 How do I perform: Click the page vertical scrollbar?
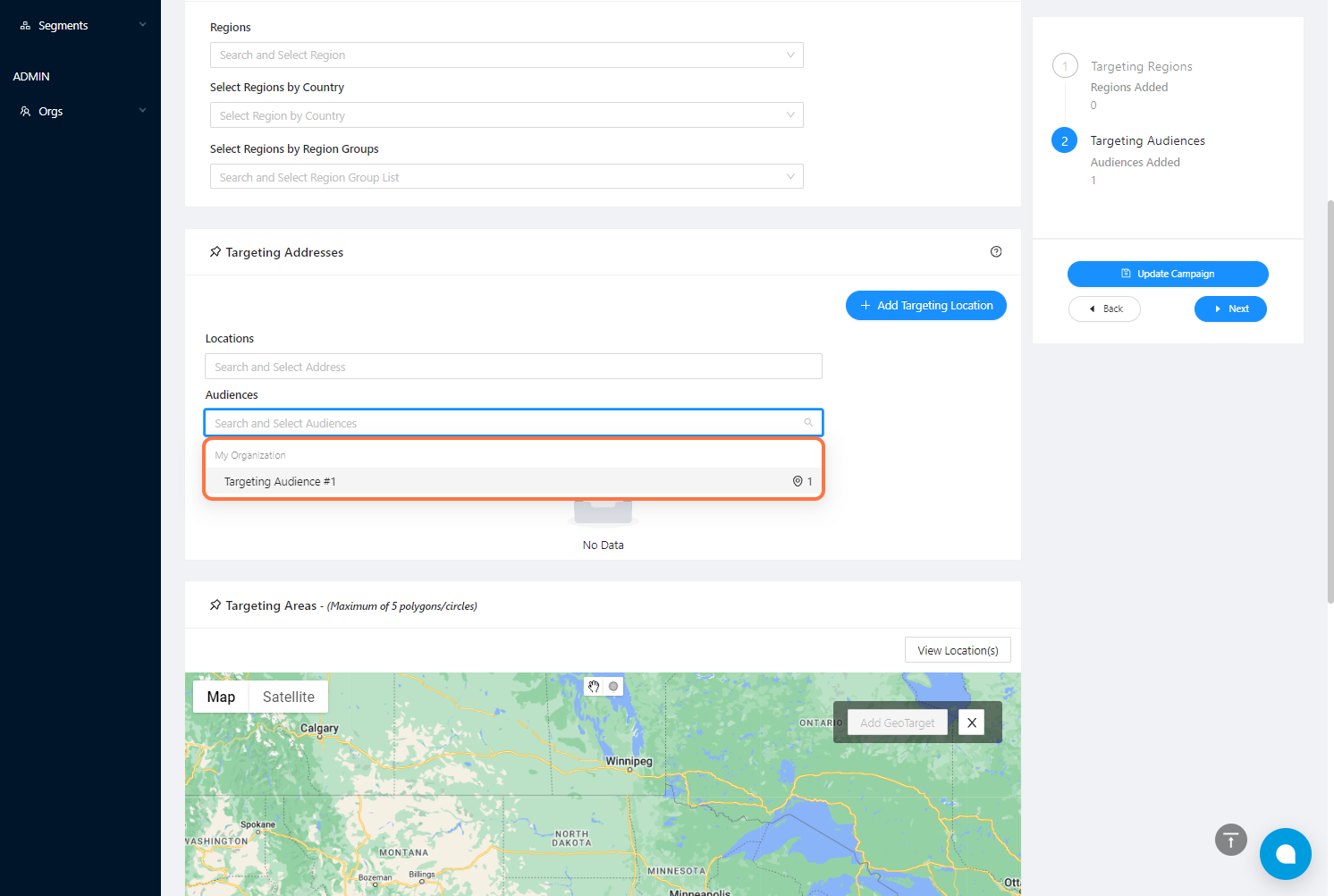(x=1330, y=402)
